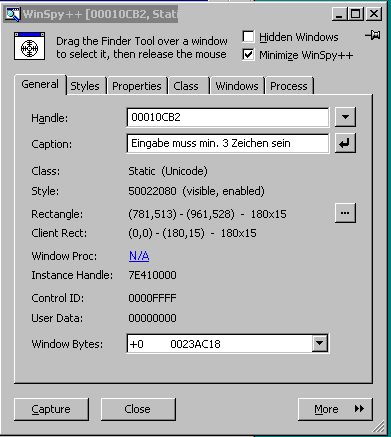The height and width of the screenshot is (437, 391).
Task: Enable the Hidden Windows checkbox
Action: (x=248, y=37)
